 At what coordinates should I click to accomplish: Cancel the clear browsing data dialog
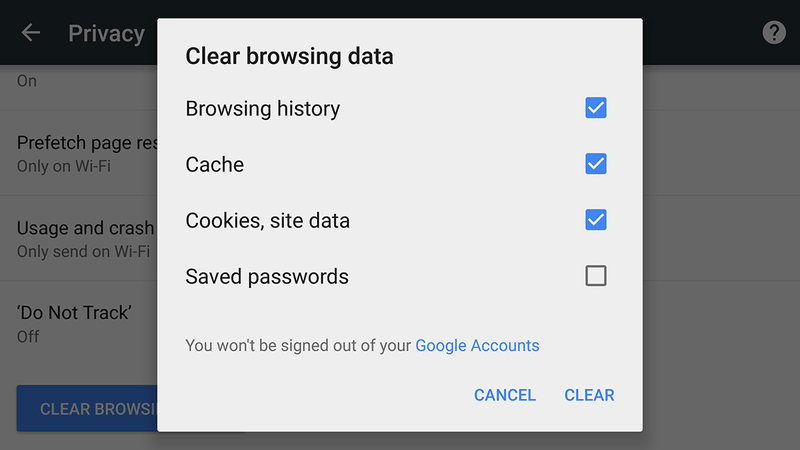pyautogui.click(x=505, y=395)
